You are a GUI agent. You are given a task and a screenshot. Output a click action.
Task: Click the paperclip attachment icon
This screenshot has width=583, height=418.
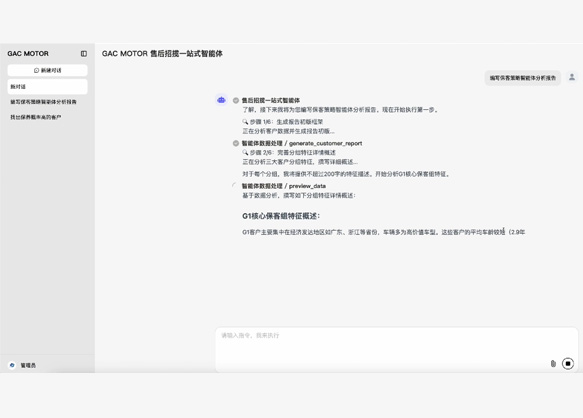[553, 363]
